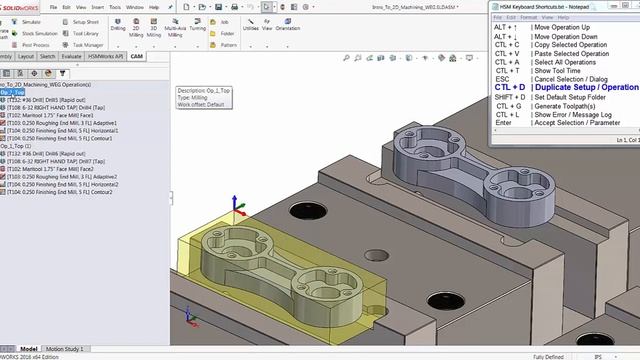Click the Select cursor tool in toolbar
640x360 pixels.
266,7
